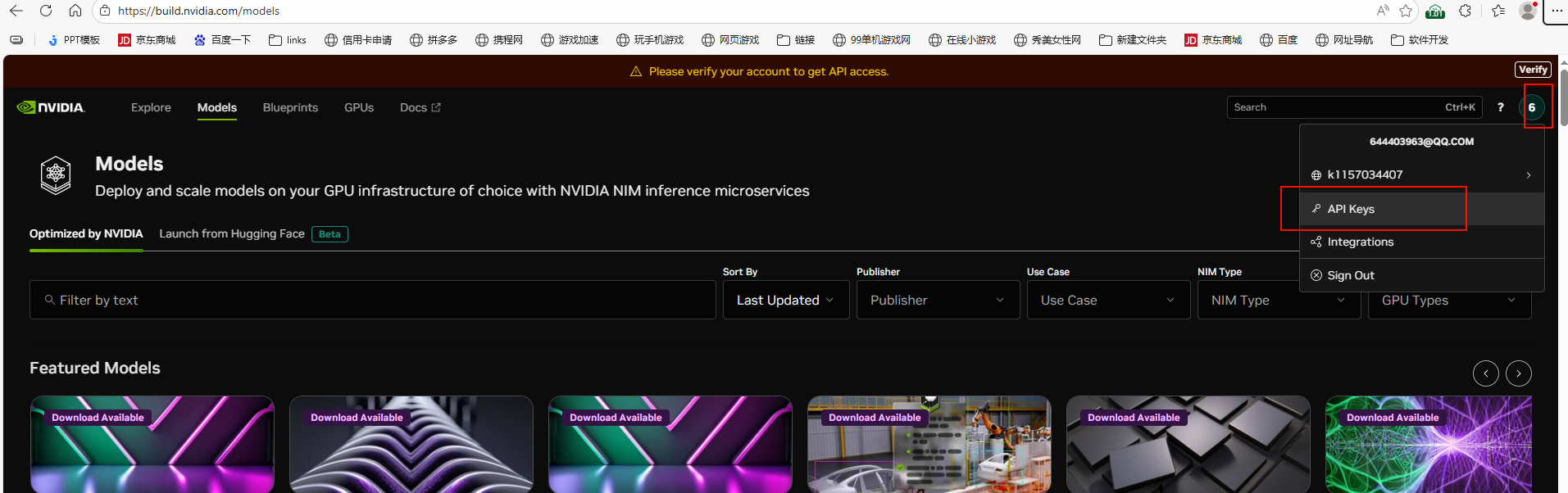Open Sort By Last Updated dropdown
Viewport: 1568px width, 493px height.
(x=786, y=300)
